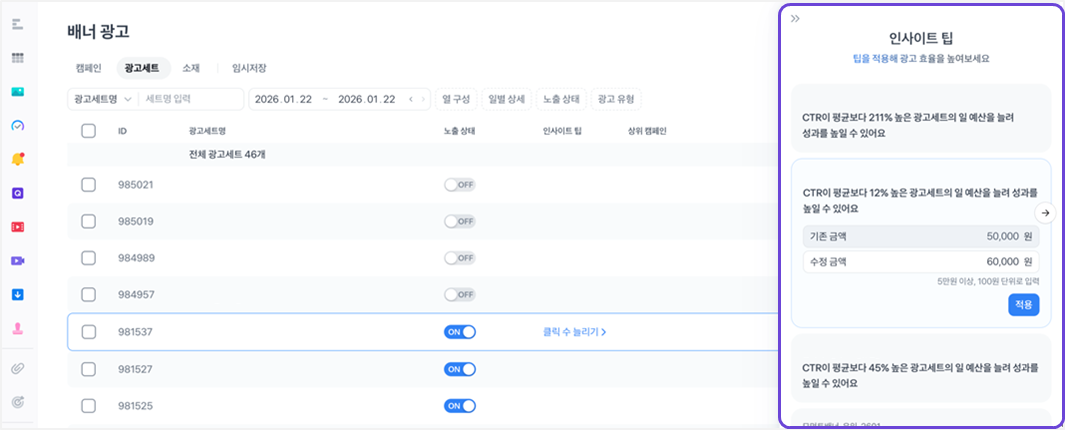Open the purple Q icon in sidebar
The image size is (1065, 430).
point(18,193)
